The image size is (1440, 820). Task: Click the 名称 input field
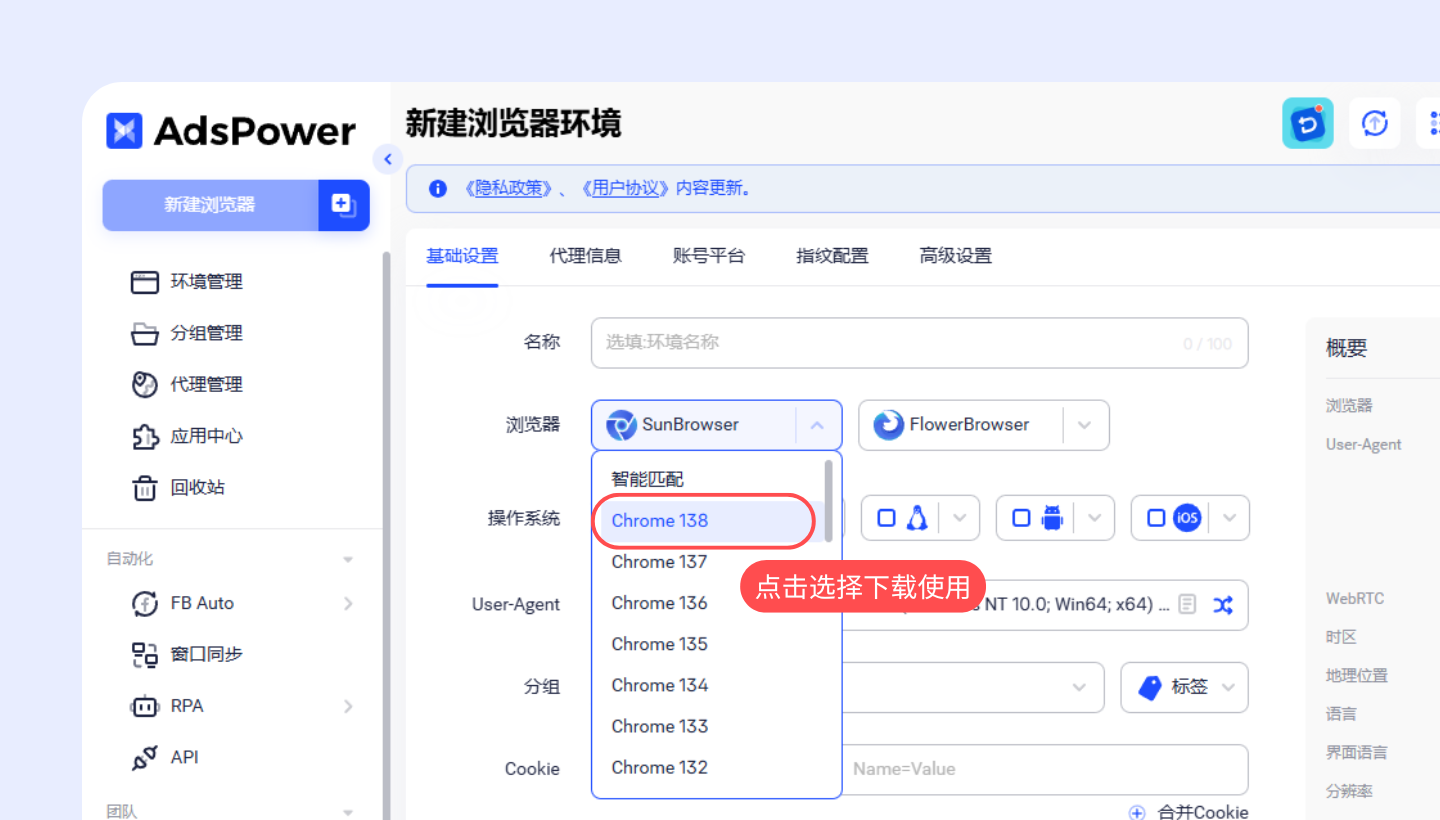click(919, 343)
